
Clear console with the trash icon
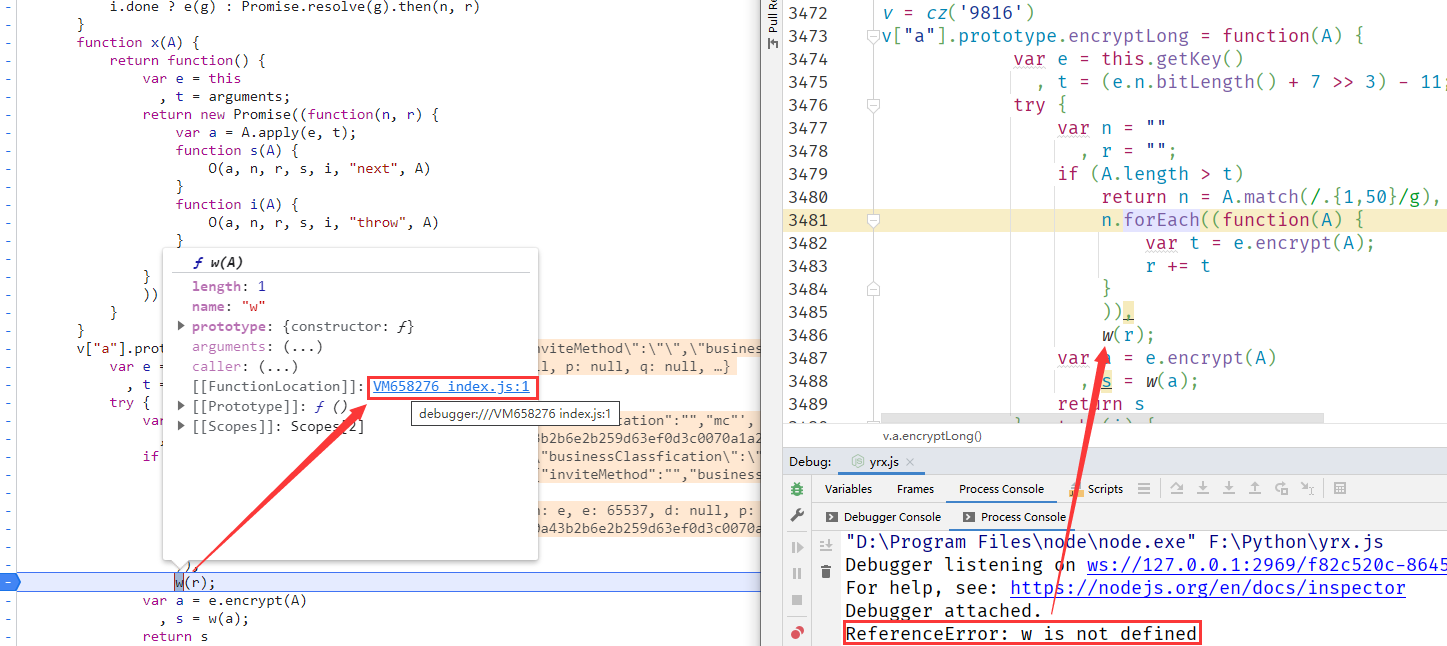(x=826, y=571)
